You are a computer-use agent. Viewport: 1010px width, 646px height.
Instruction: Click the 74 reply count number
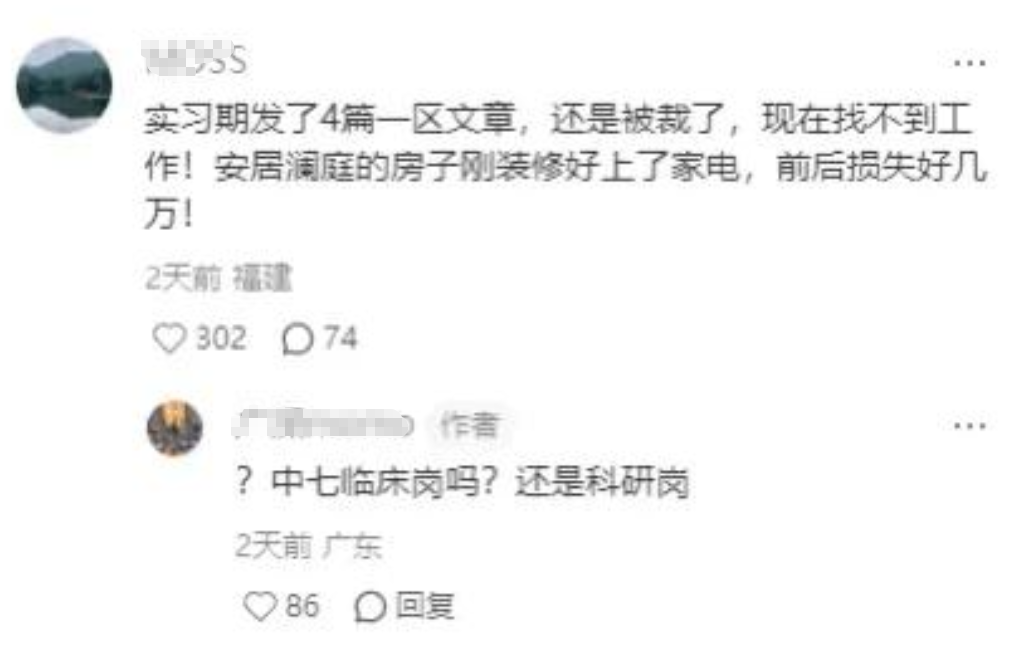[x=340, y=338]
